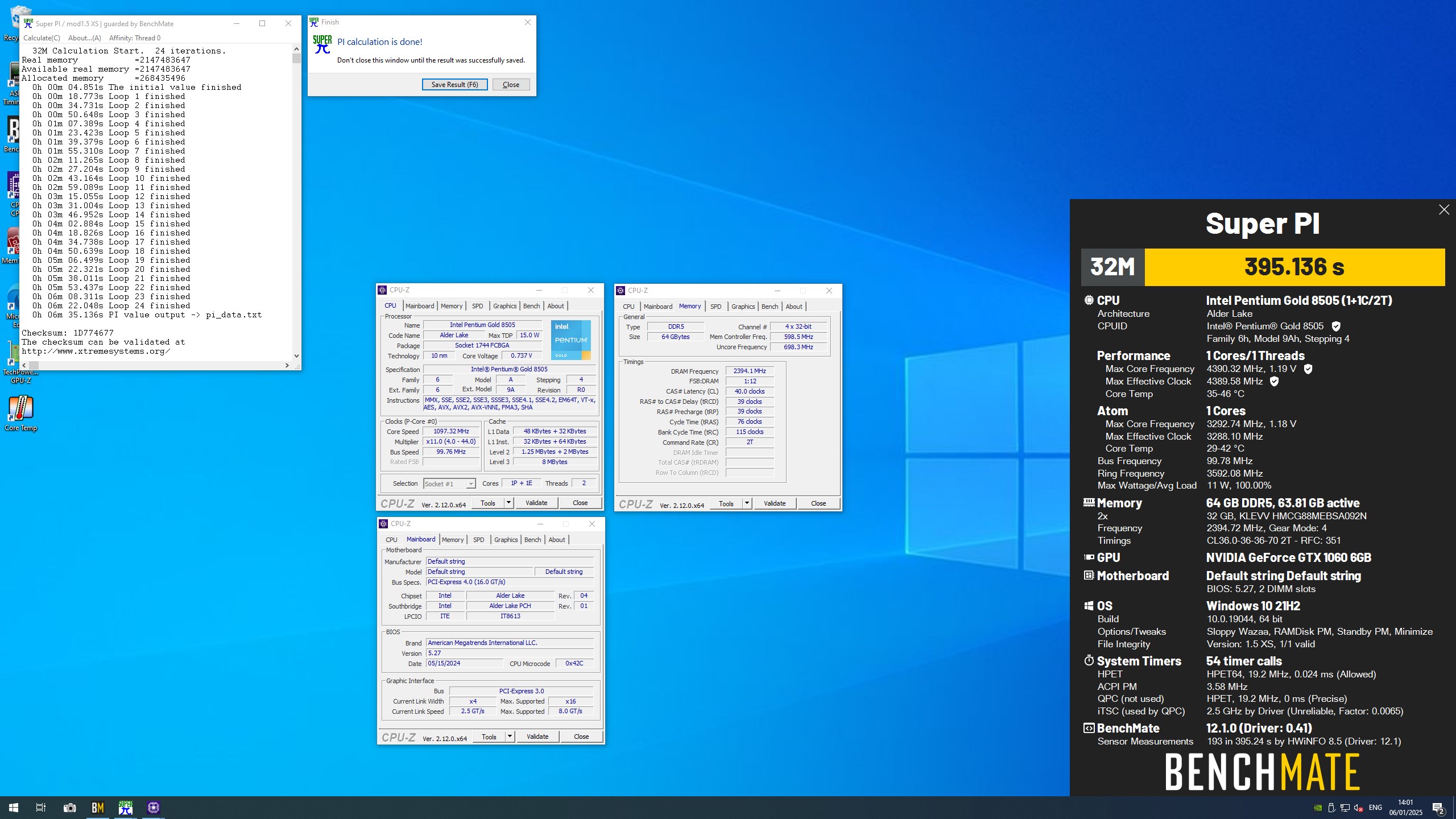Expand Tools arrow in Mainboard tab window

(510, 737)
